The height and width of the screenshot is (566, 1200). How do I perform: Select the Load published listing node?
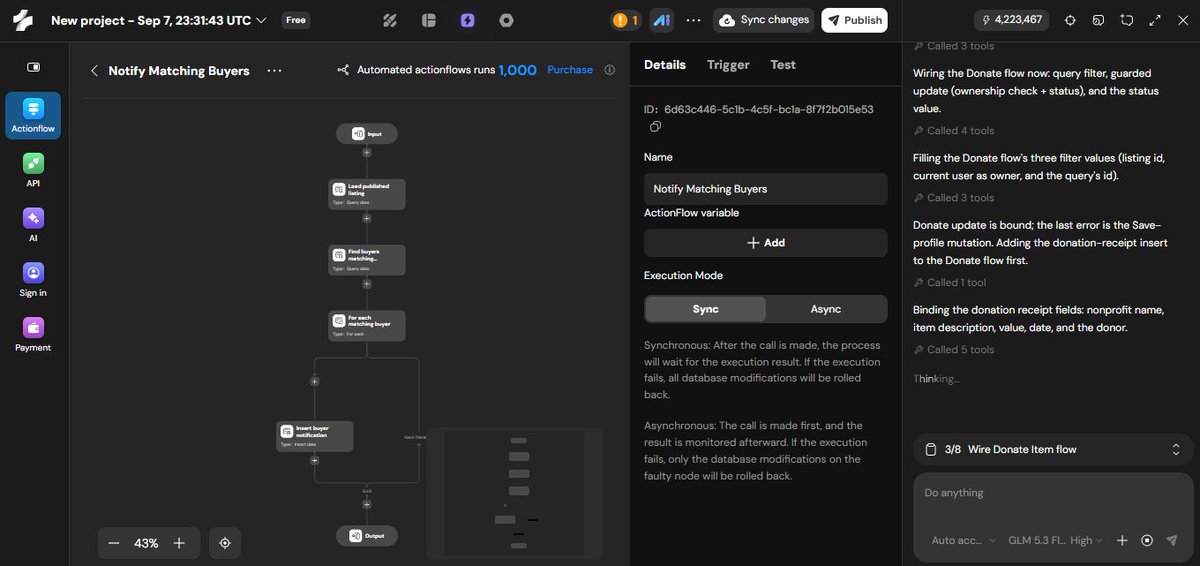366,194
